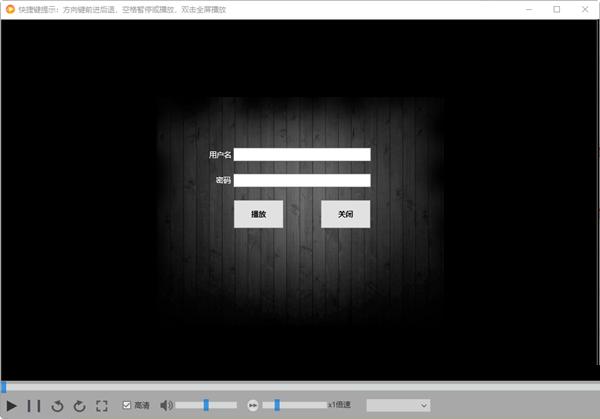The height and width of the screenshot is (419, 600).
Task: Click the video progress bar handle
Action: [x=3, y=387]
